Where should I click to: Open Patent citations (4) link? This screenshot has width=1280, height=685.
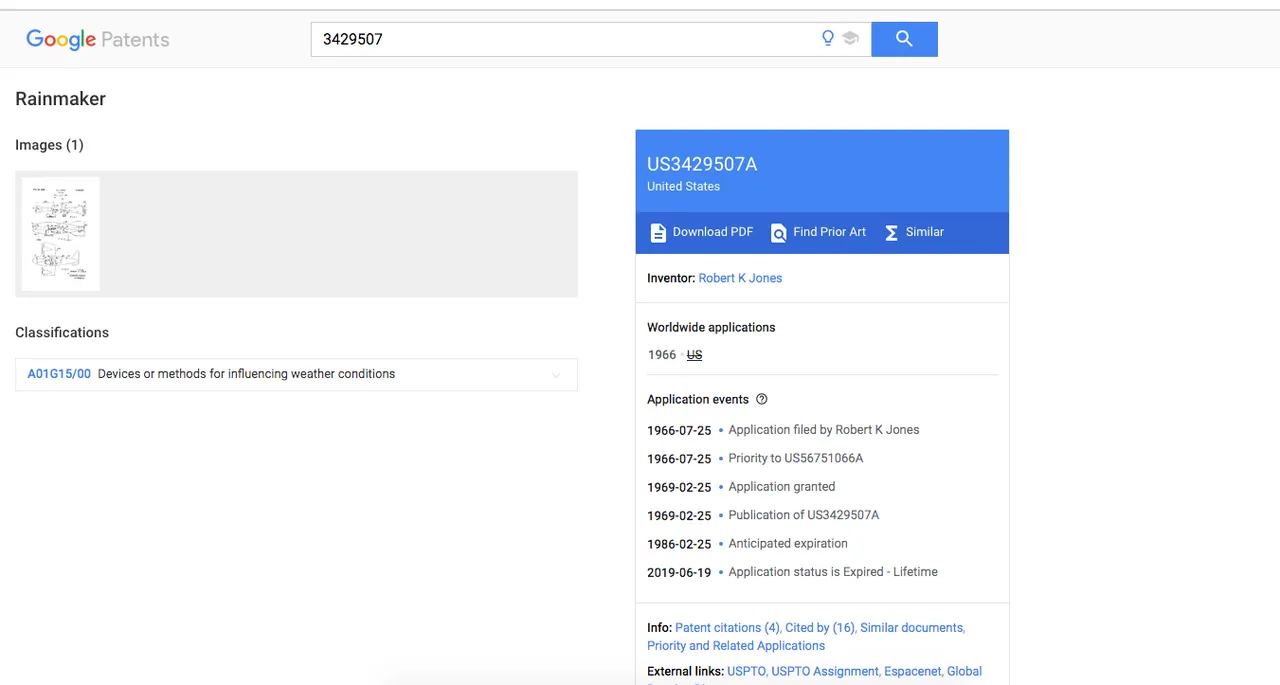727,628
